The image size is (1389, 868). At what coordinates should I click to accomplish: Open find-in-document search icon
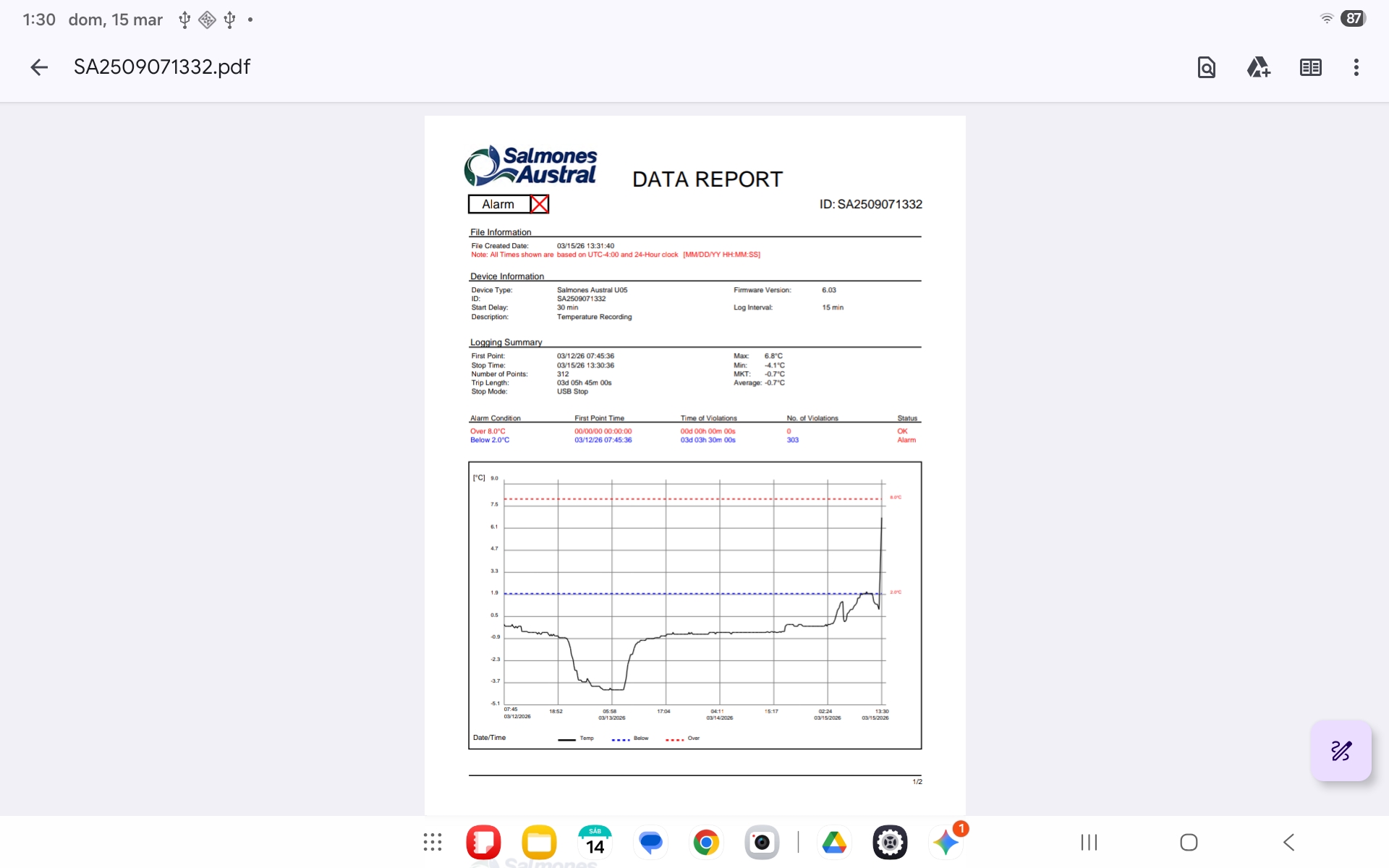(x=1206, y=67)
